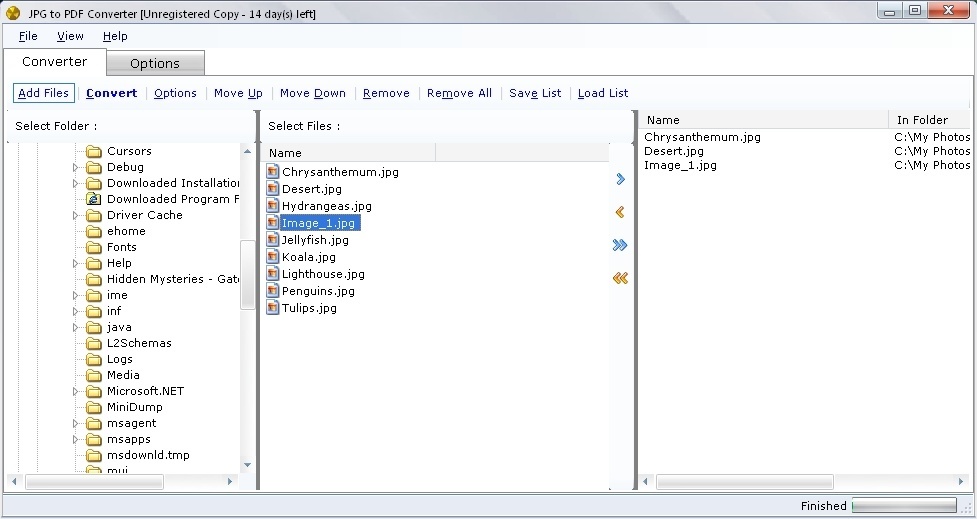Click the Downloaded Program Files special folder icon
The height and width of the screenshot is (519, 977).
click(x=93, y=199)
